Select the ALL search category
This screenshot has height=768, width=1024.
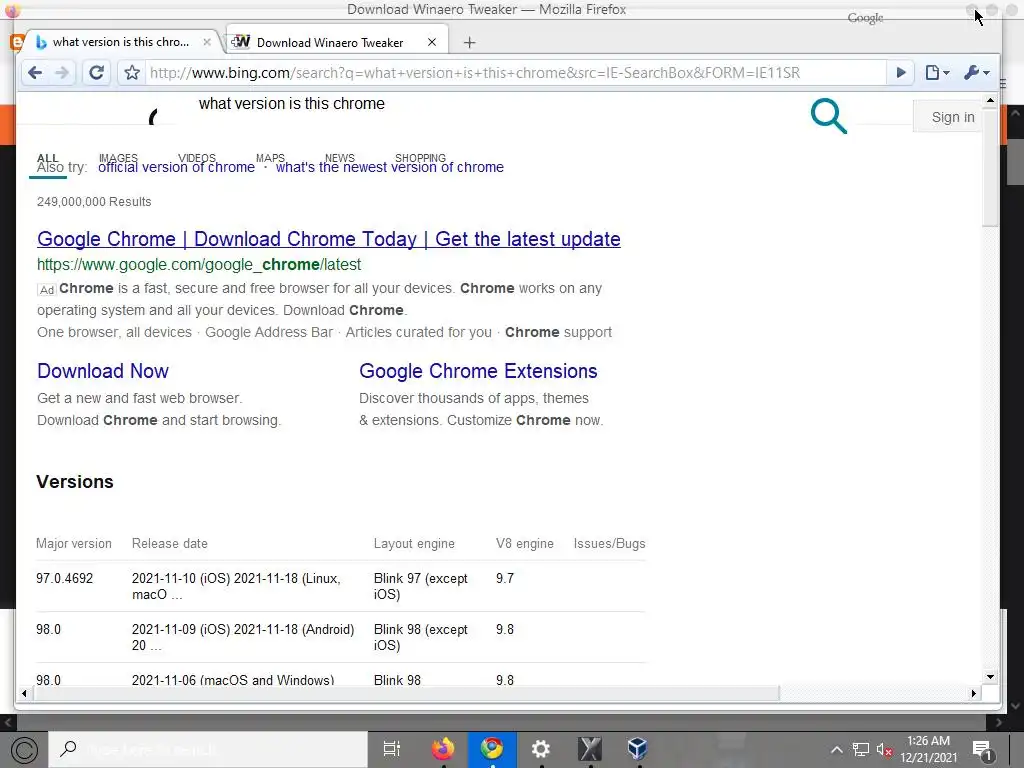tap(48, 158)
